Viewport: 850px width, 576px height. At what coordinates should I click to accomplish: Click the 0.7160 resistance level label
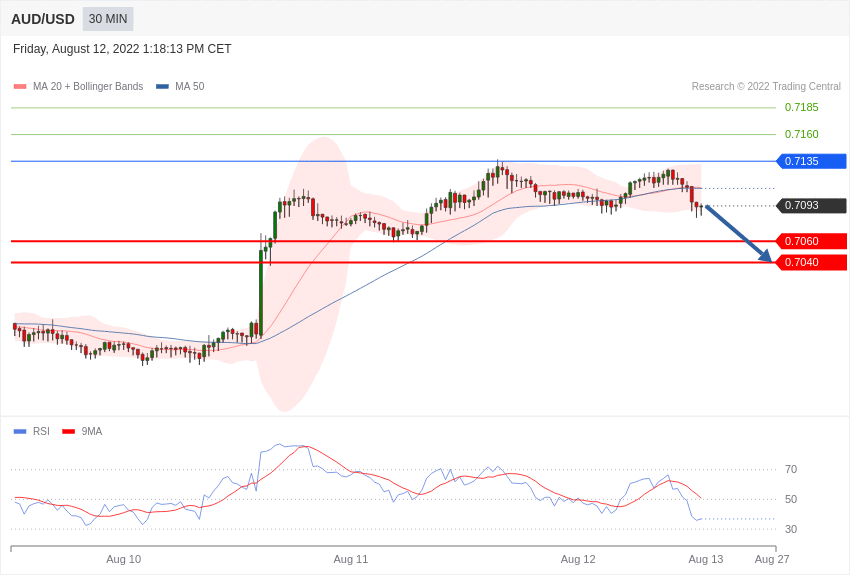801,134
